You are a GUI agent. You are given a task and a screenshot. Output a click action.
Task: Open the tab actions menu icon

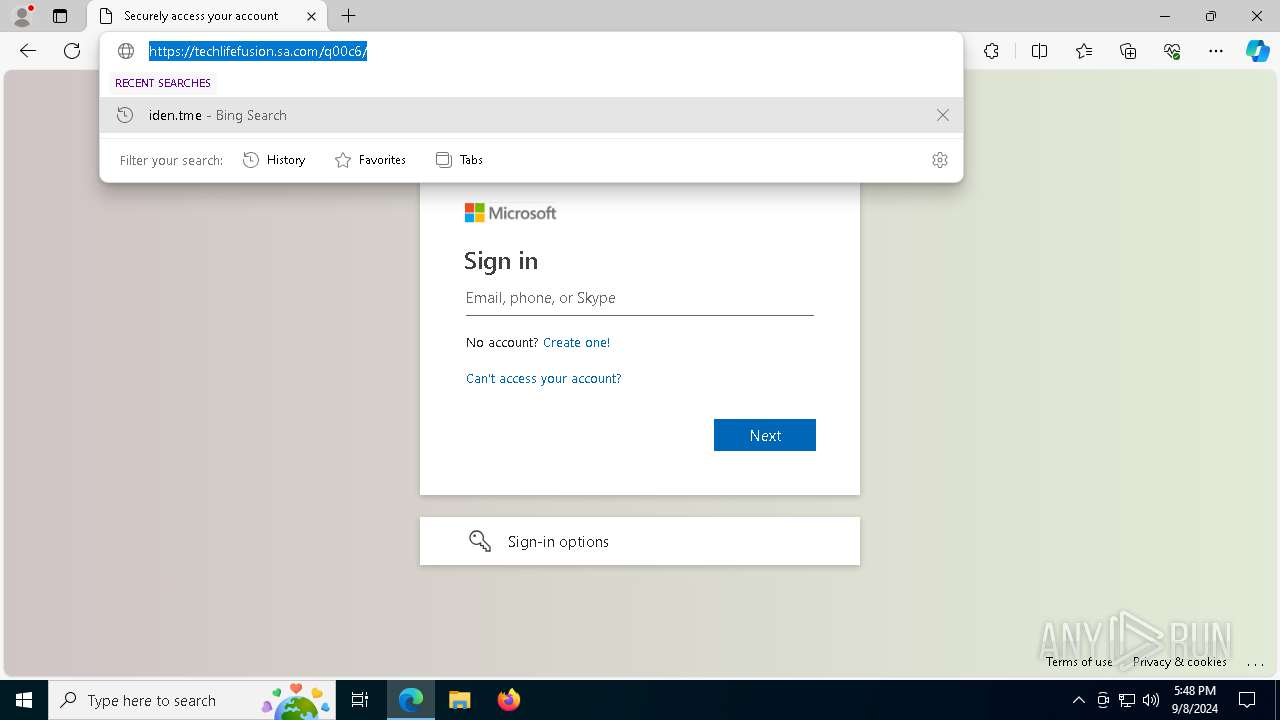[x=60, y=16]
